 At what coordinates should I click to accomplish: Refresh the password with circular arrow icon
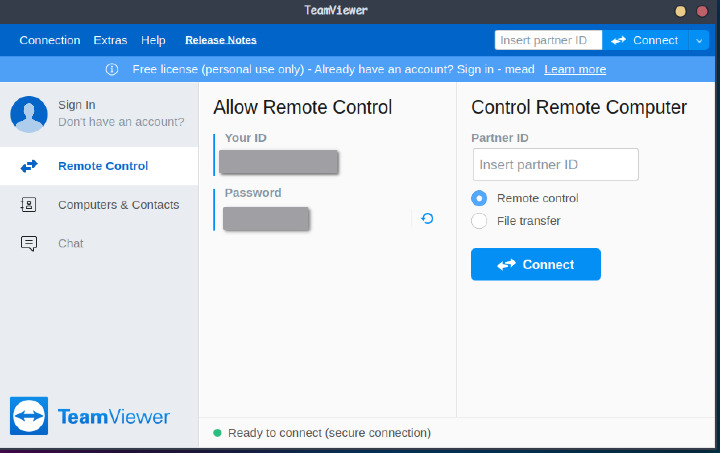tap(427, 218)
